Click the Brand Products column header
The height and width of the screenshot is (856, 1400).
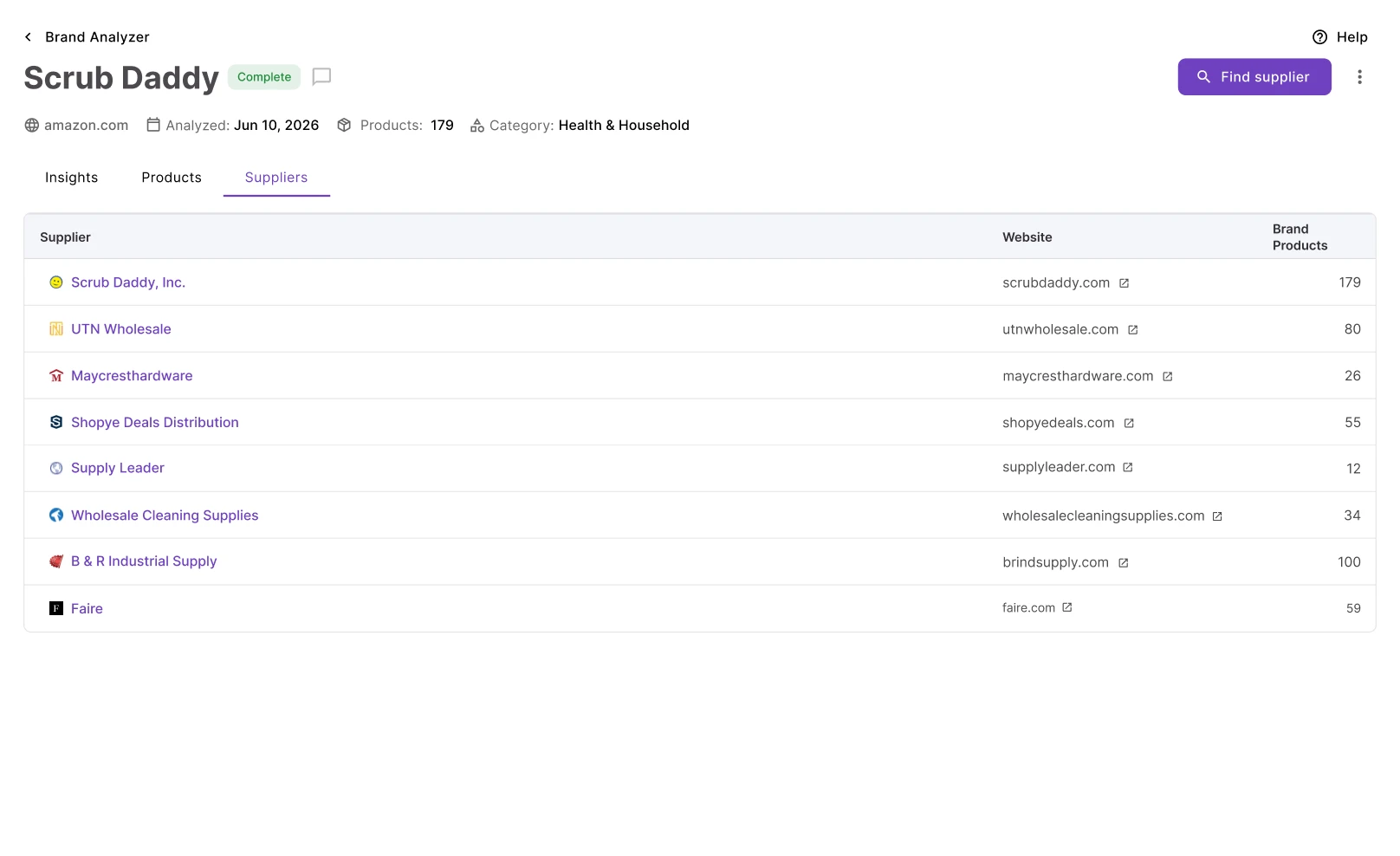pyautogui.click(x=1300, y=237)
